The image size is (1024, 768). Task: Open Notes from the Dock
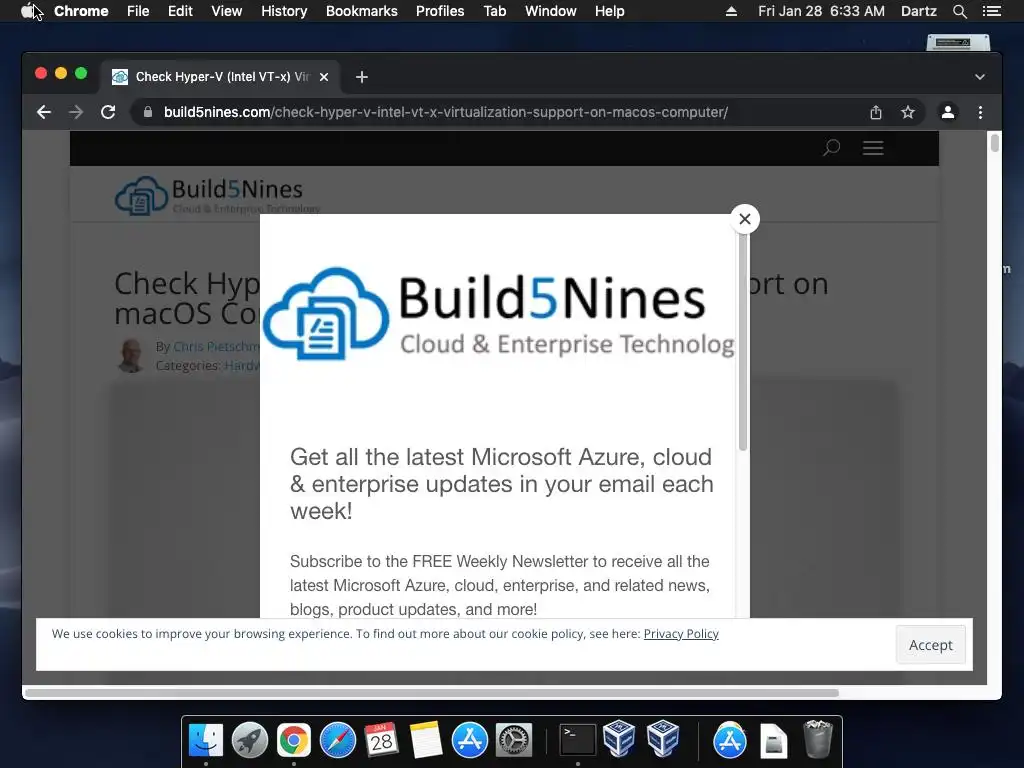click(x=426, y=740)
